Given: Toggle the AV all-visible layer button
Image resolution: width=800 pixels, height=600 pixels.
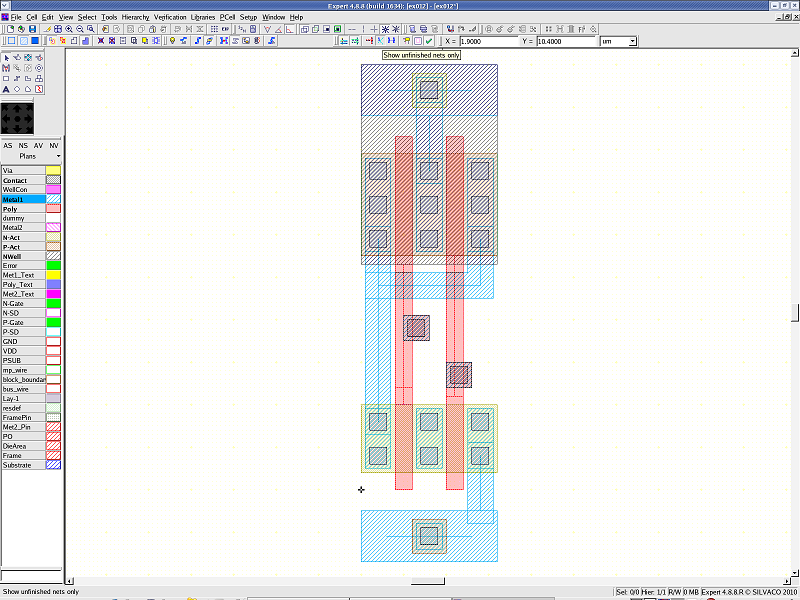Looking at the screenshot, I should 39,146.
